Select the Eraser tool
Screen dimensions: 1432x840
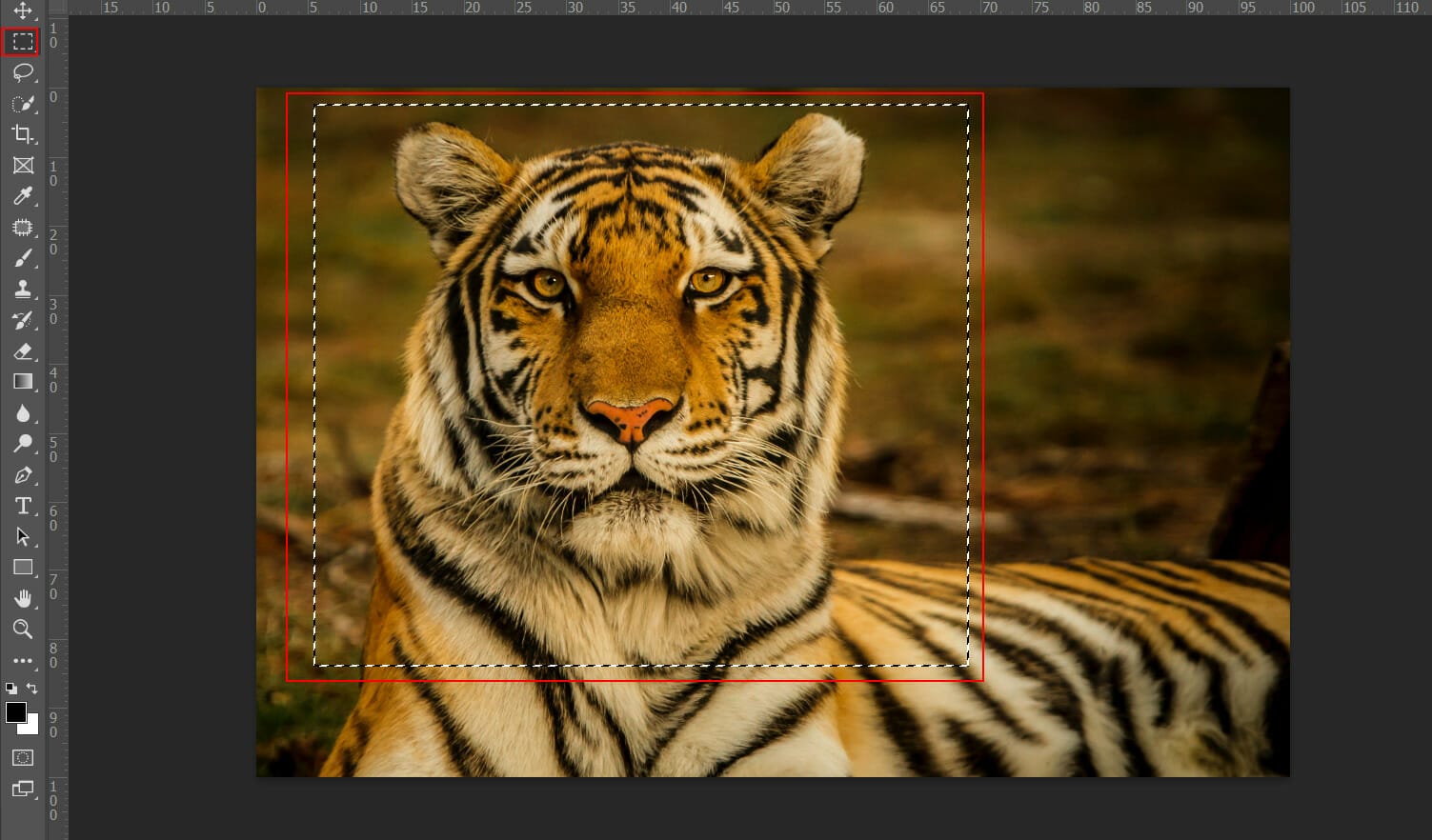(x=22, y=350)
